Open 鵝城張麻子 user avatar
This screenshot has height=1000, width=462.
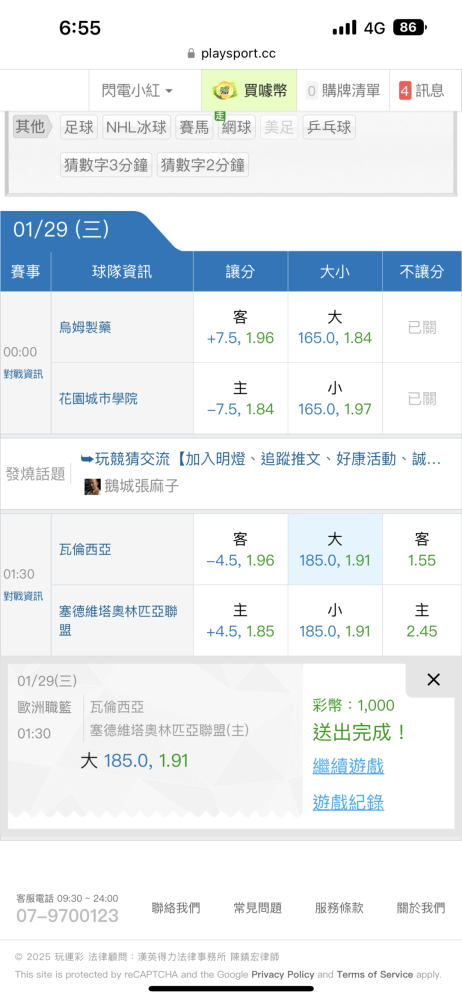pyautogui.click(x=92, y=487)
